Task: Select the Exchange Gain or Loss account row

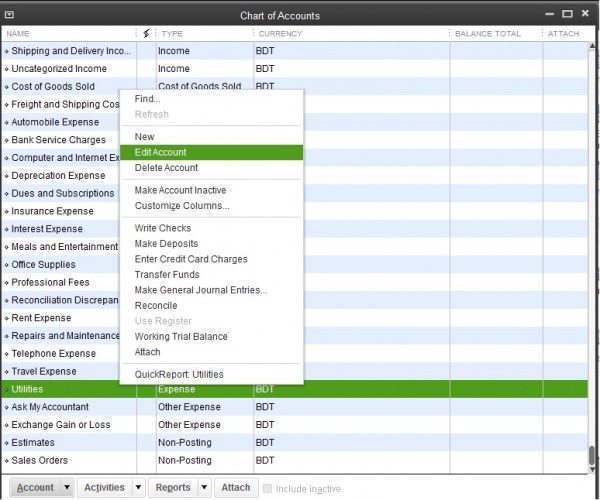Action: pos(60,425)
